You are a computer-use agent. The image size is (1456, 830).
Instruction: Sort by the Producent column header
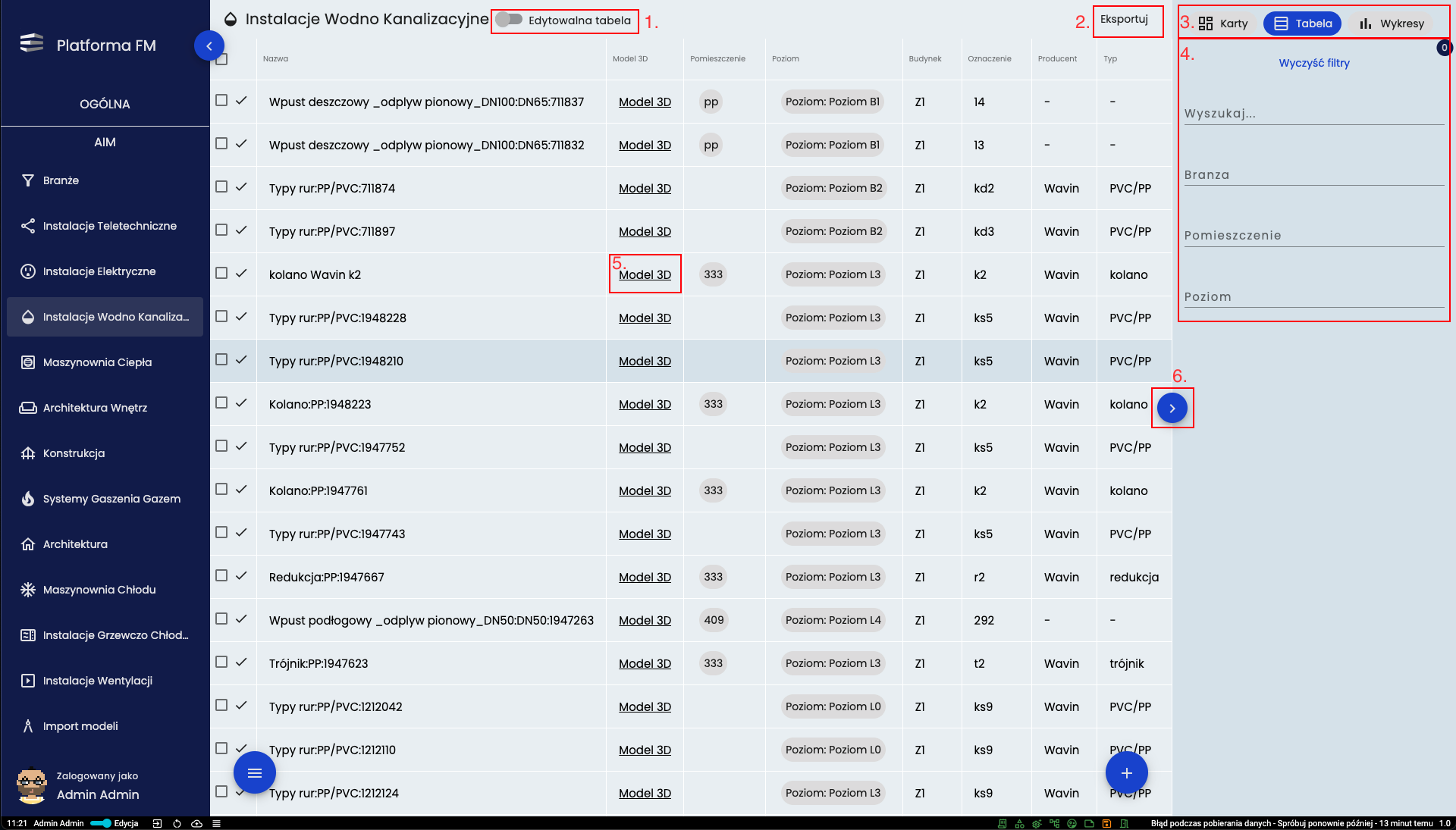pos(1057,58)
